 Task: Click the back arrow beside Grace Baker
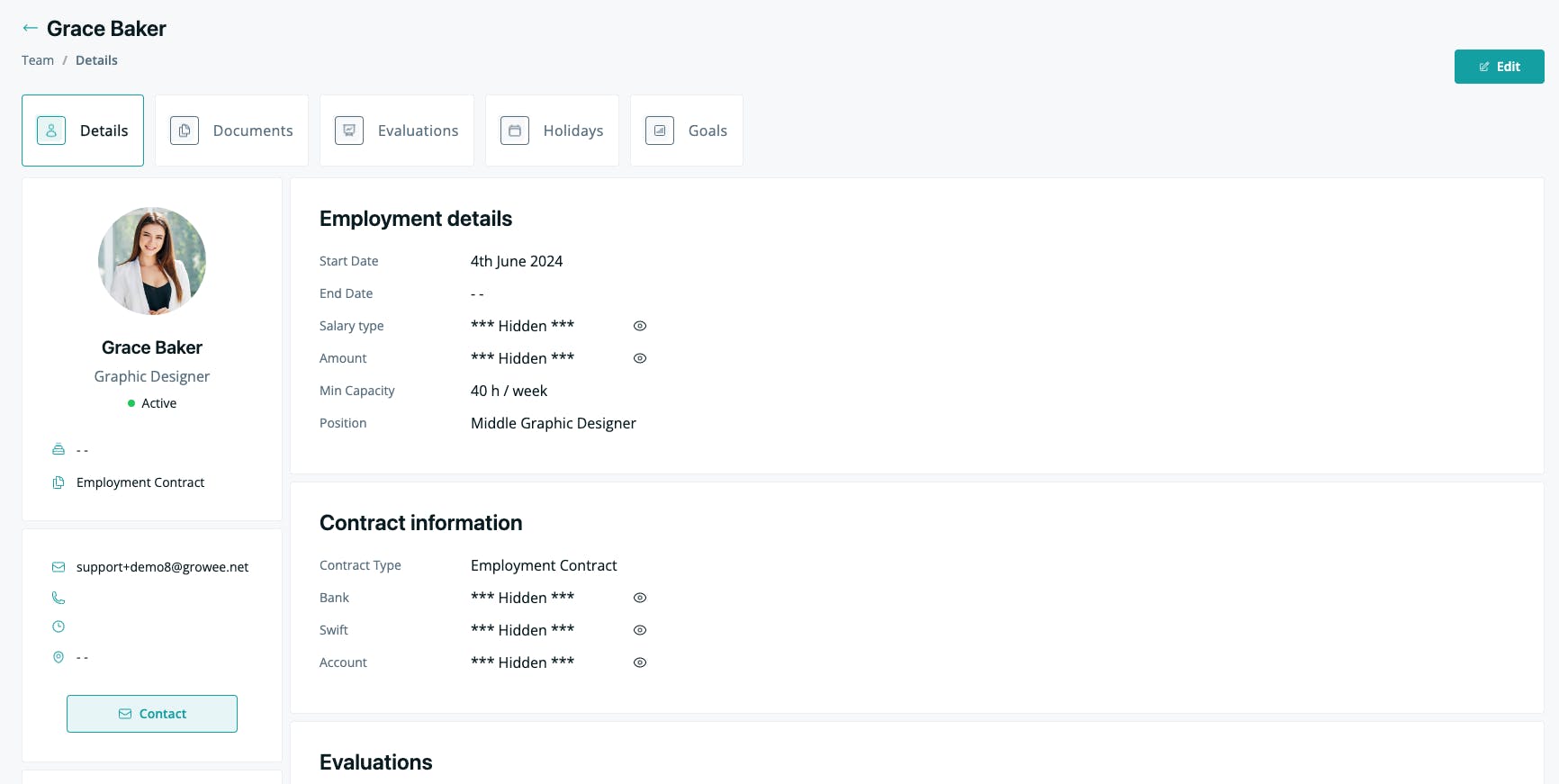[x=31, y=28]
